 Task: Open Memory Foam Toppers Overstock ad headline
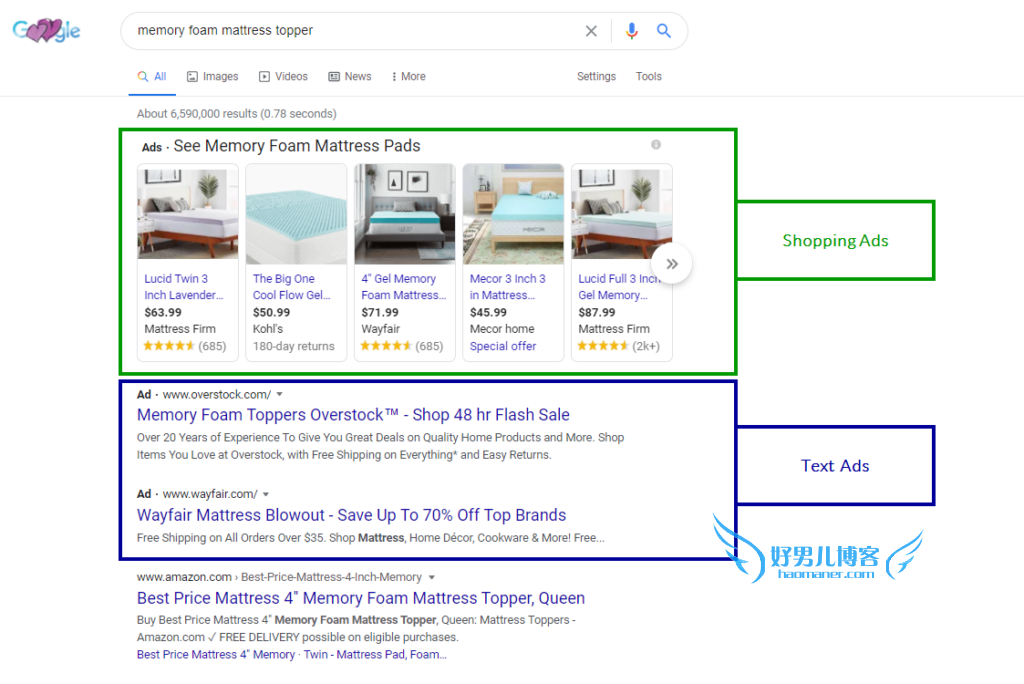coord(353,415)
